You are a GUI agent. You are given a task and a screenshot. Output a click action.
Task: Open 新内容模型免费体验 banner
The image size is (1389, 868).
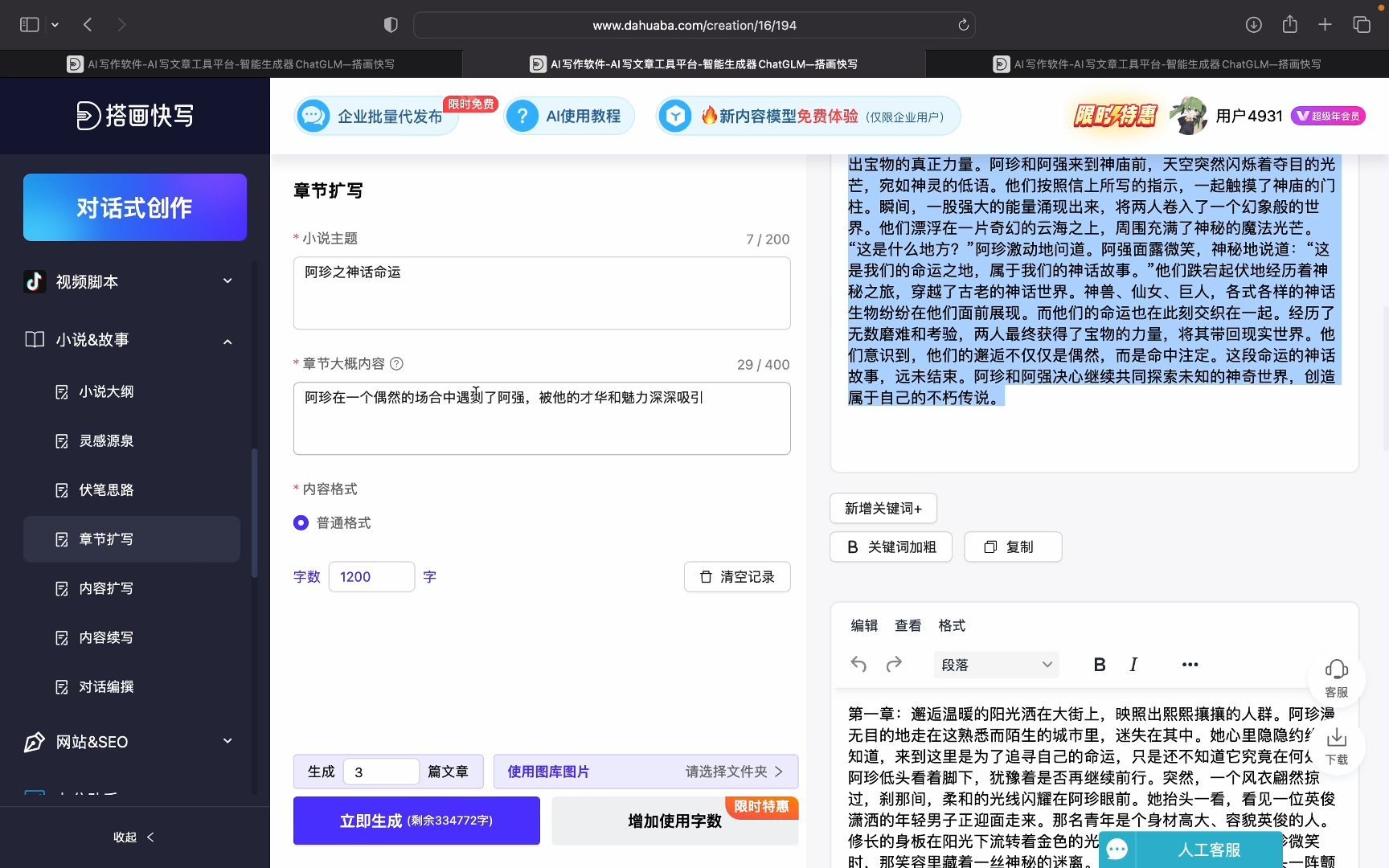(808, 117)
